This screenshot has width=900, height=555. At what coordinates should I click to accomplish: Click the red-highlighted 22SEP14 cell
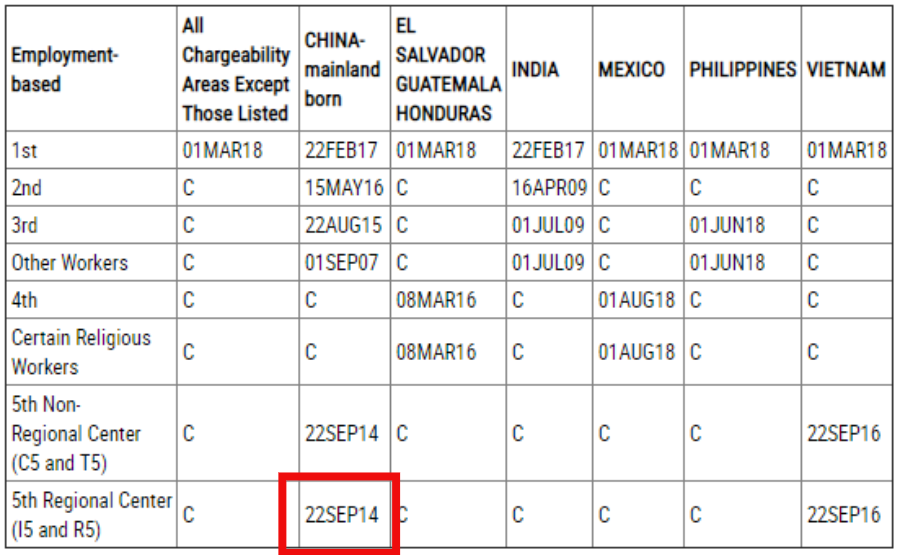click(x=341, y=515)
